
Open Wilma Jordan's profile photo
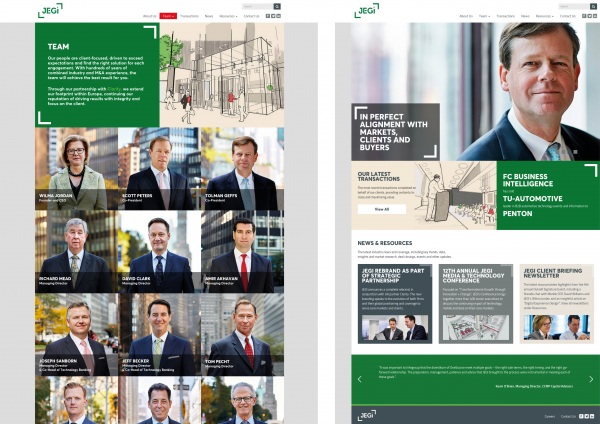77,168
